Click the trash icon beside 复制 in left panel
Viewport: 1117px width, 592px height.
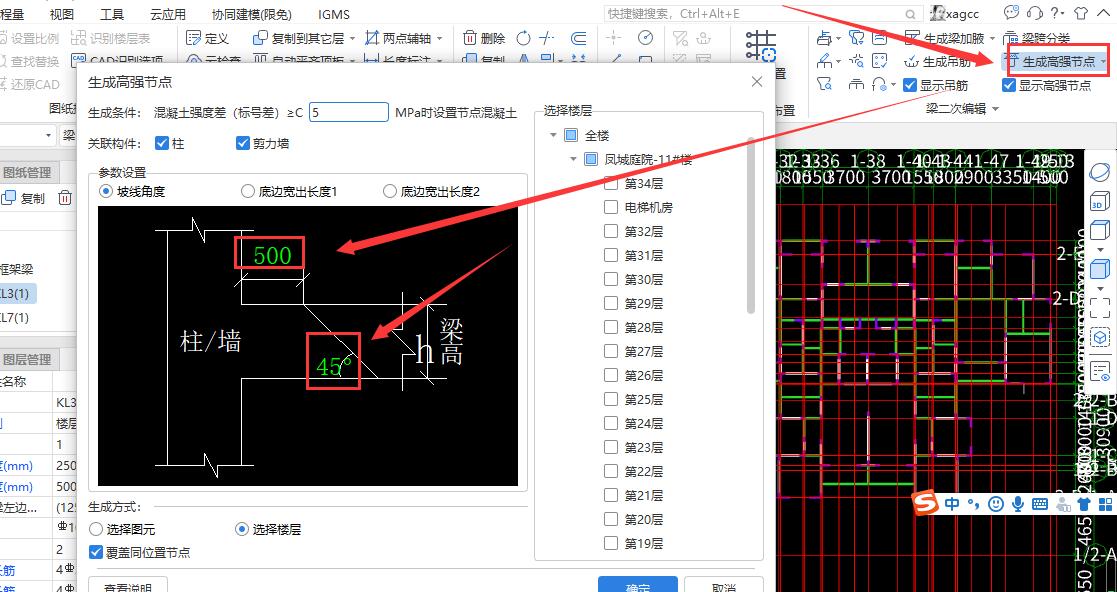point(65,198)
